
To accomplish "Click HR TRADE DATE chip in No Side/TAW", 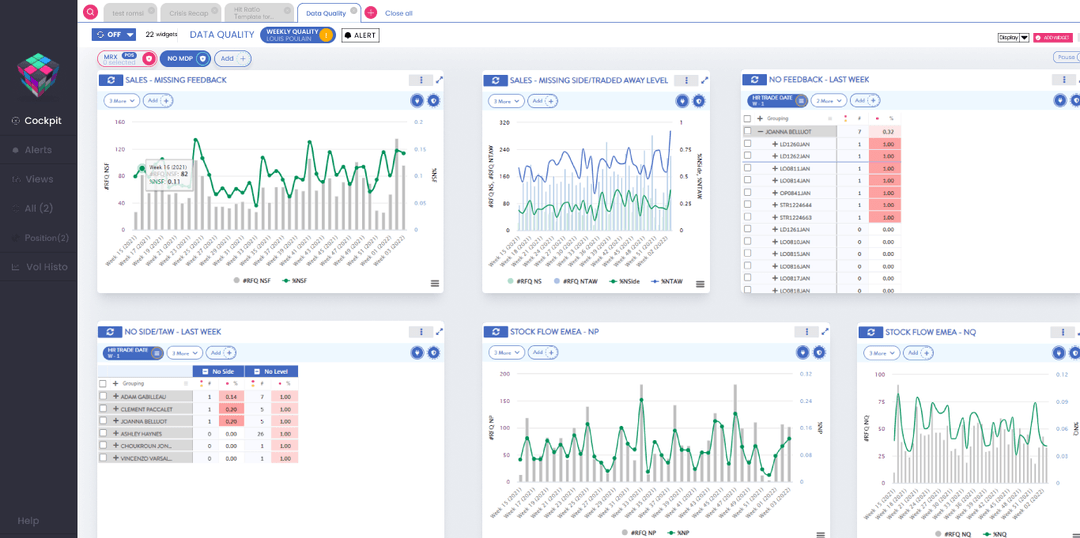I will (134, 353).
